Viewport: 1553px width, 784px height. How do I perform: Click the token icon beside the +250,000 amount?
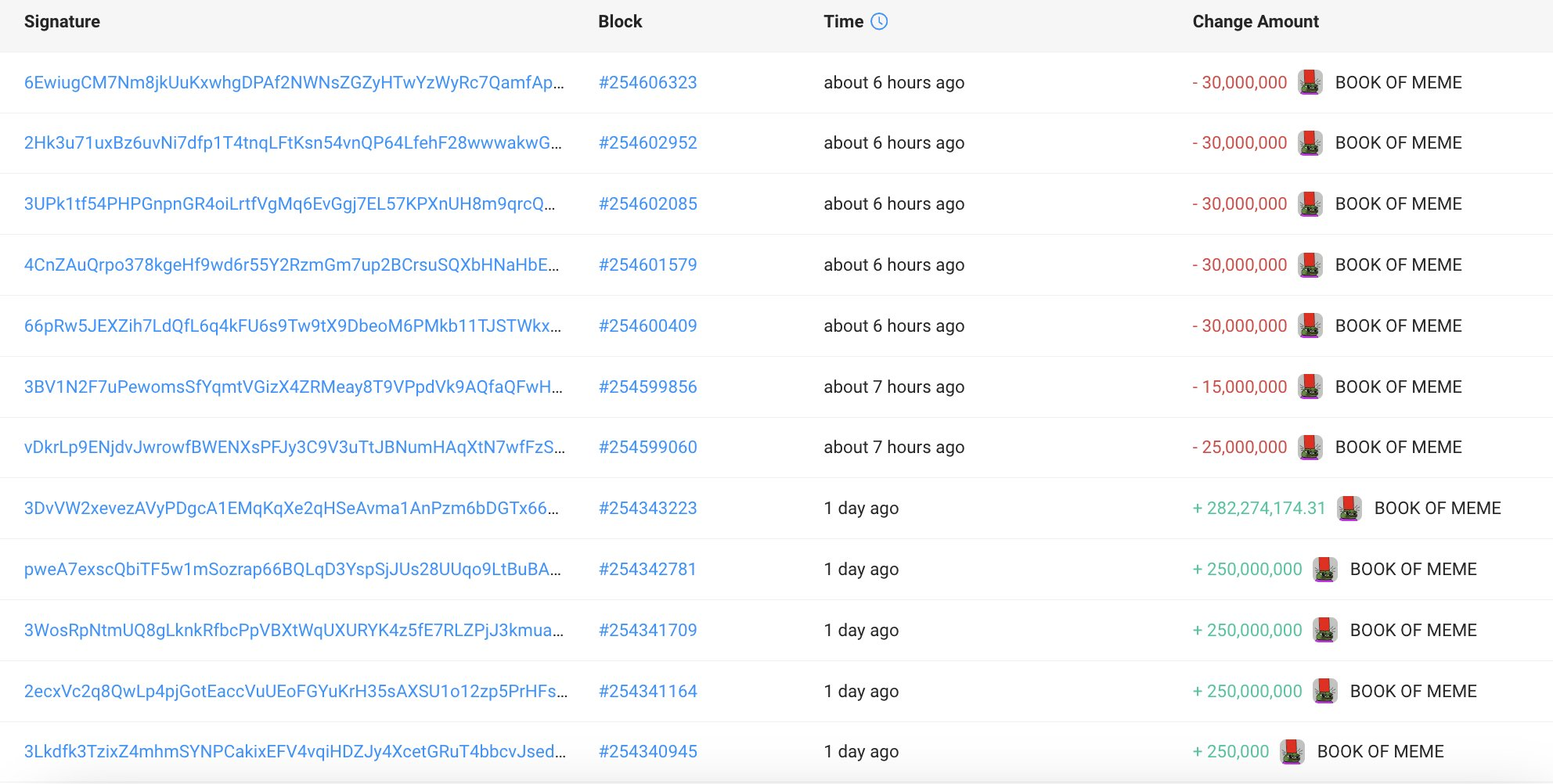click(1292, 752)
